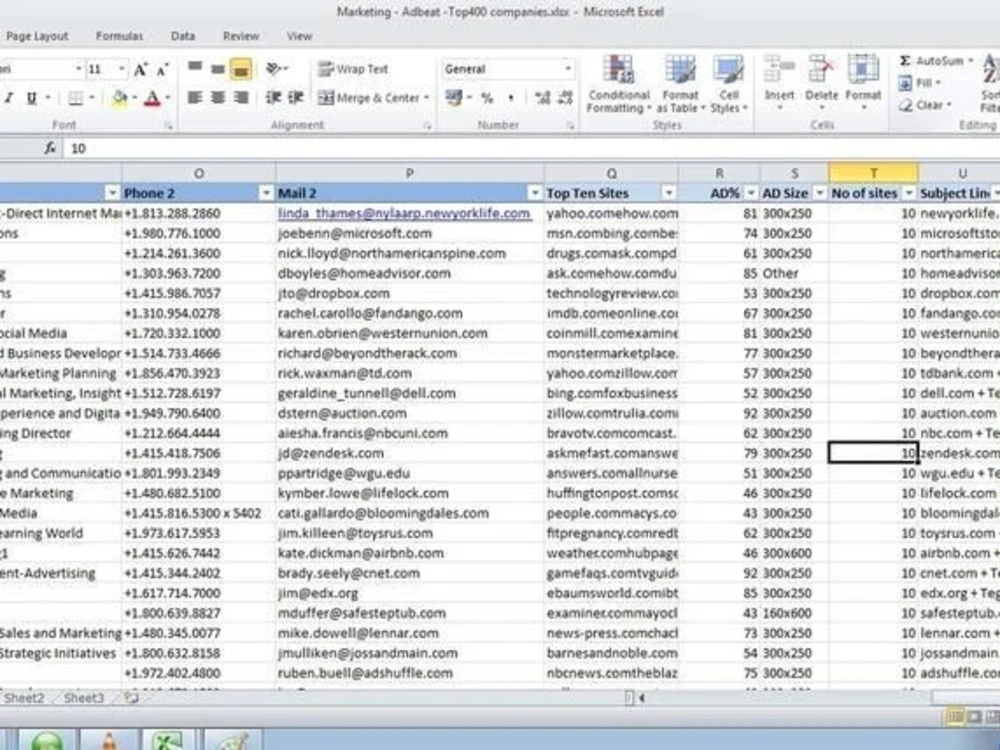Open Phone 2 filter dropdown
1000x750 pixels.
(x=266, y=193)
